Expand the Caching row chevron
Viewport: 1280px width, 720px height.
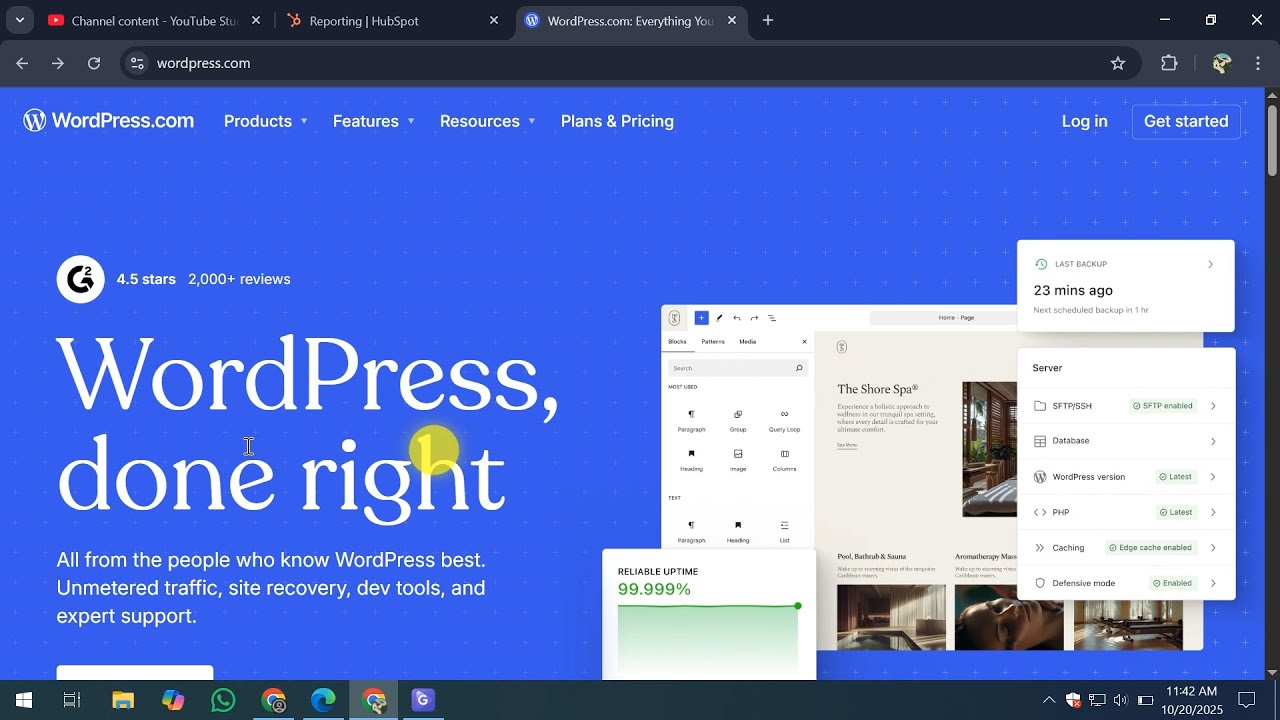click(1213, 548)
